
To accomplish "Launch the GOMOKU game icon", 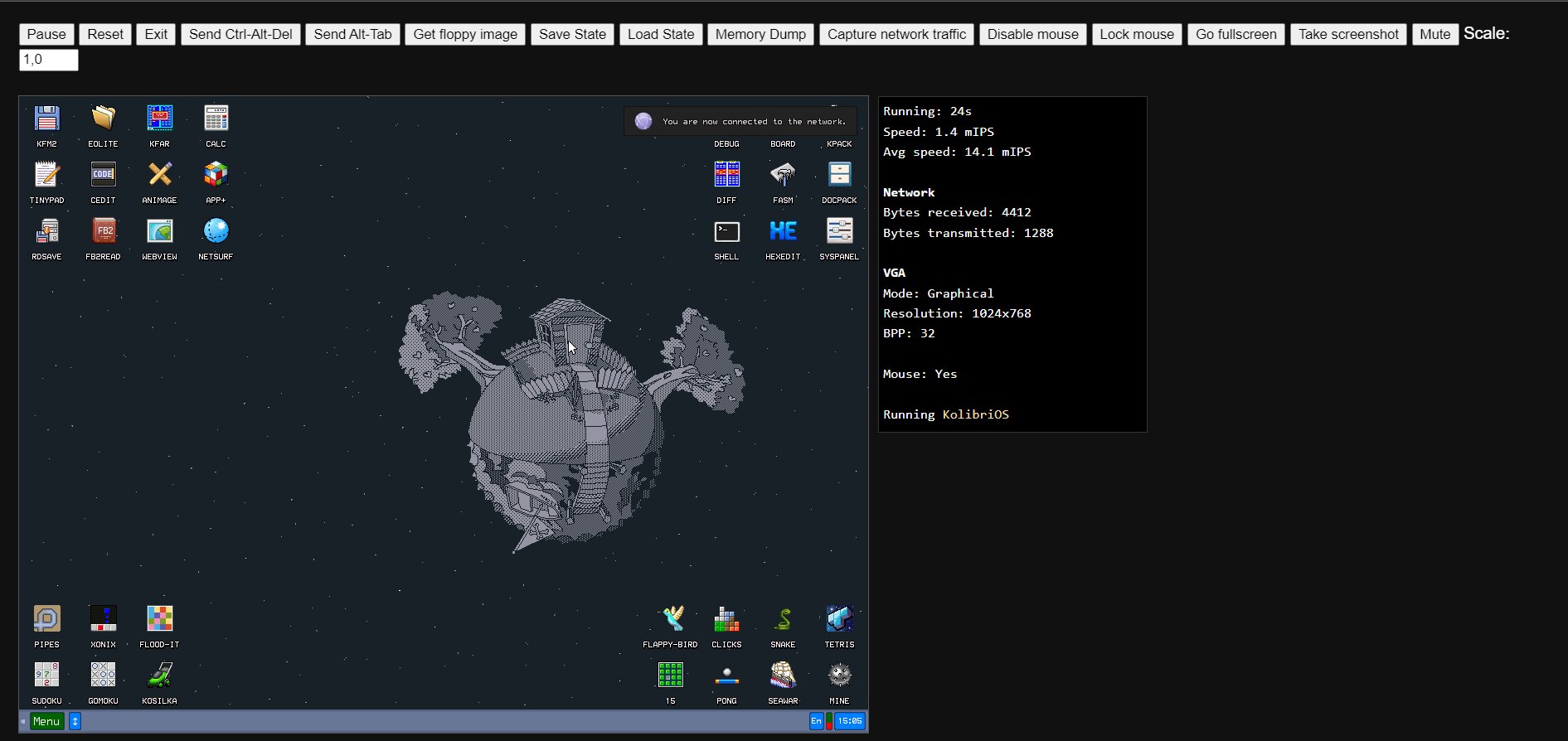I will 103,676.
